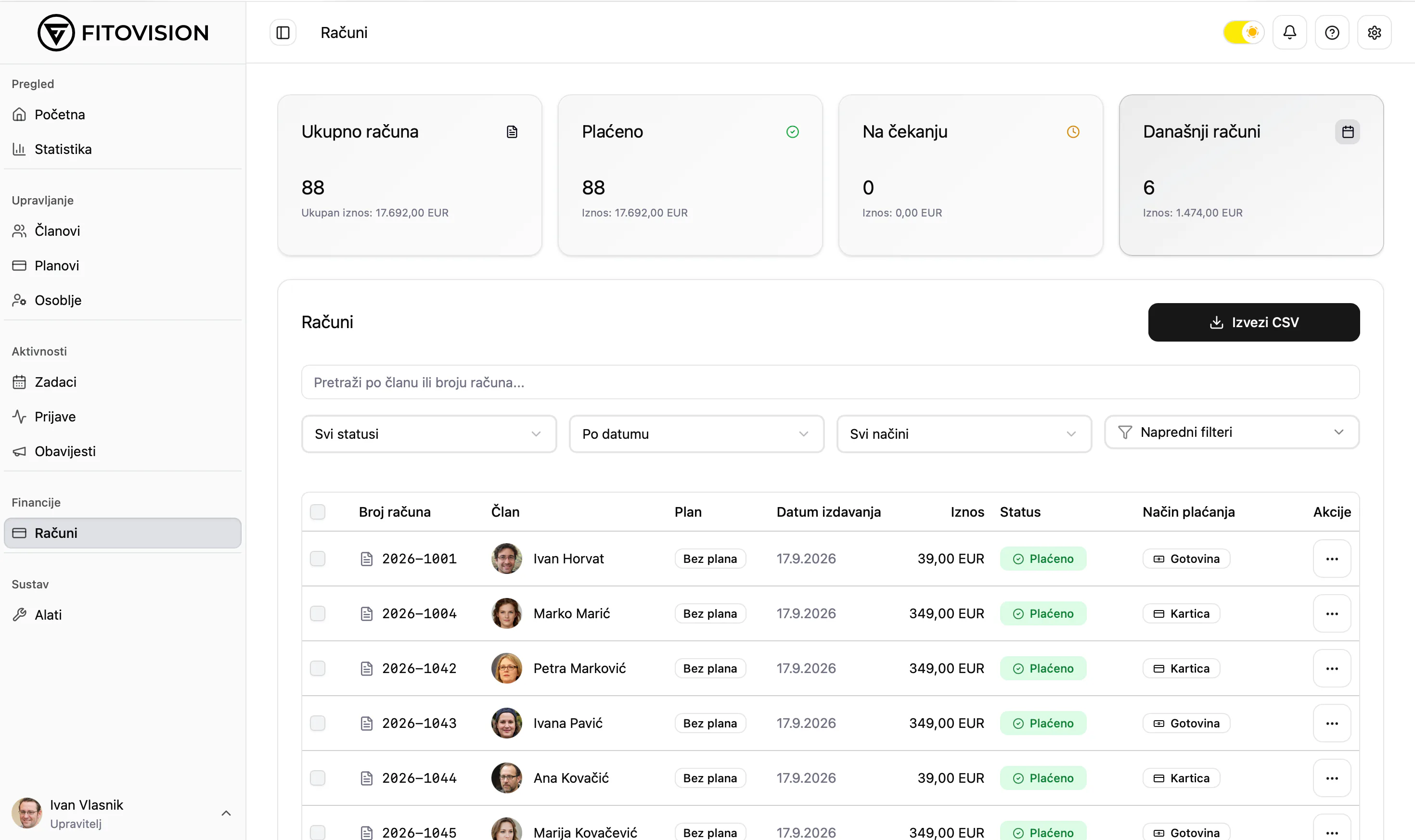
Task: Click the document icon on Ukupno računa
Action: pos(512,132)
